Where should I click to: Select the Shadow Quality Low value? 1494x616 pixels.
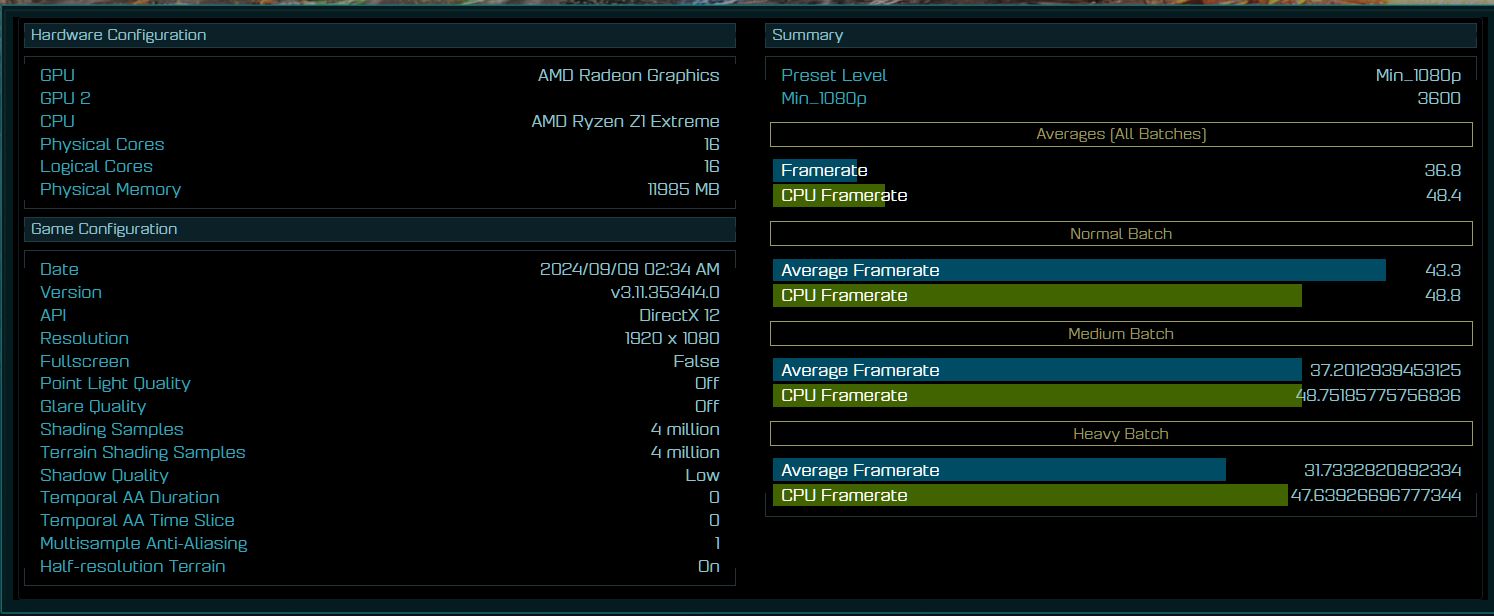[x=702, y=475]
